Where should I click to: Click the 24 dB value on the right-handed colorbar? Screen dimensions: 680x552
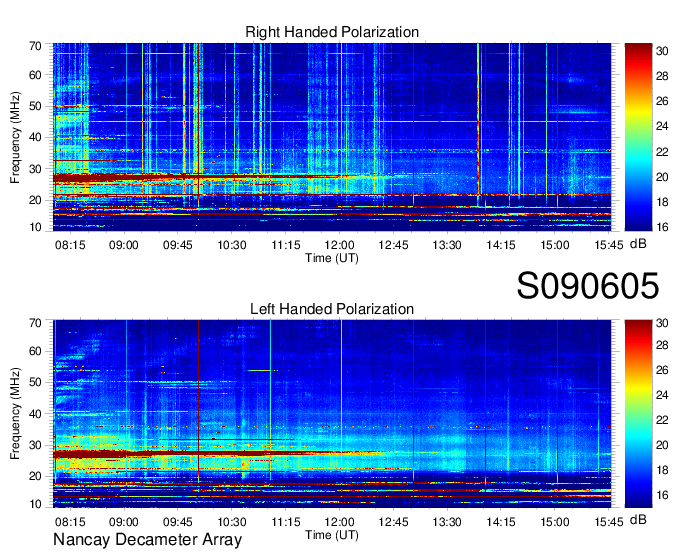pyautogui.click(x=662, y=127)
